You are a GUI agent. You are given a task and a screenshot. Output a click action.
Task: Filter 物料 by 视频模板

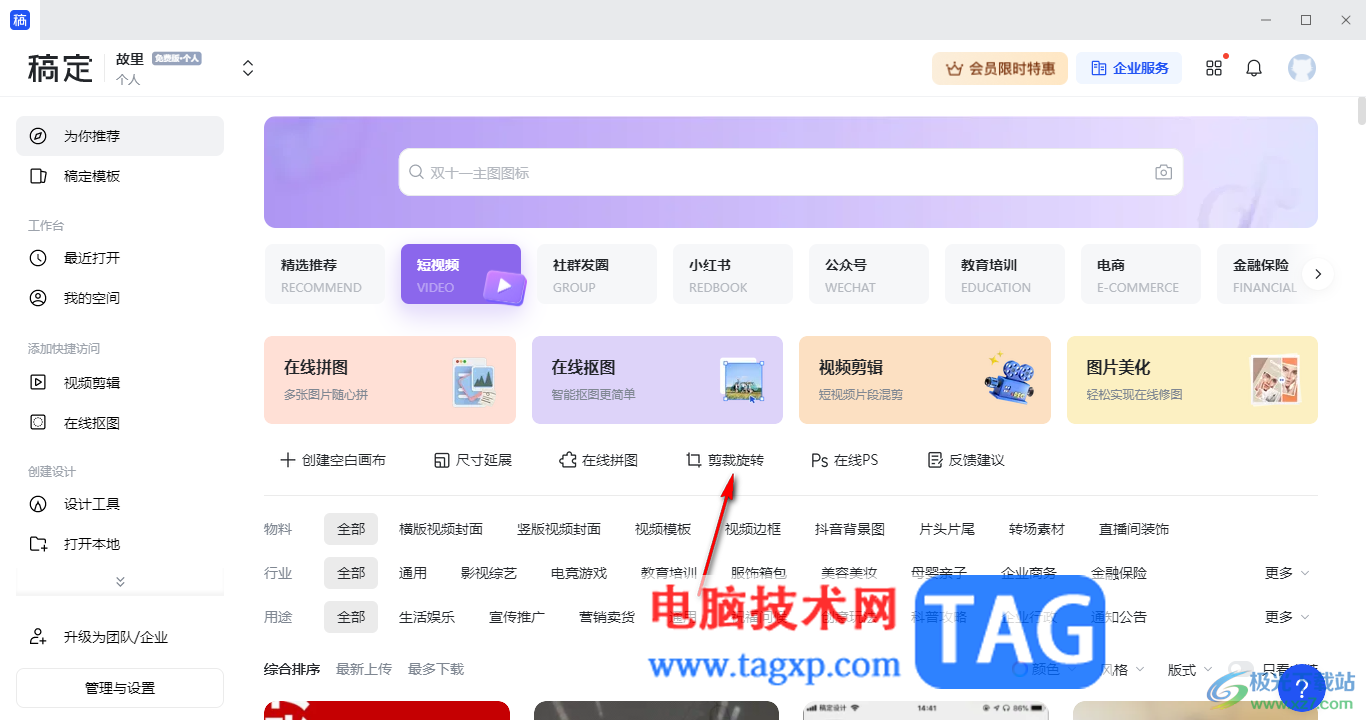[663, 529]
